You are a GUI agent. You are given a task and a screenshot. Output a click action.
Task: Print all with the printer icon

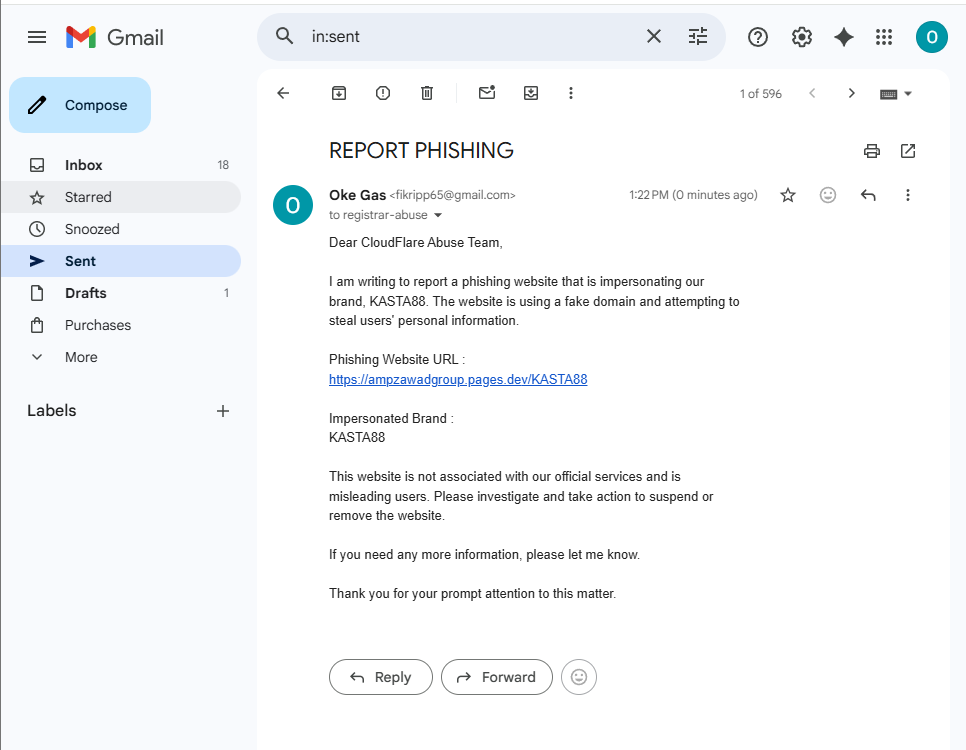click(871, 151)
